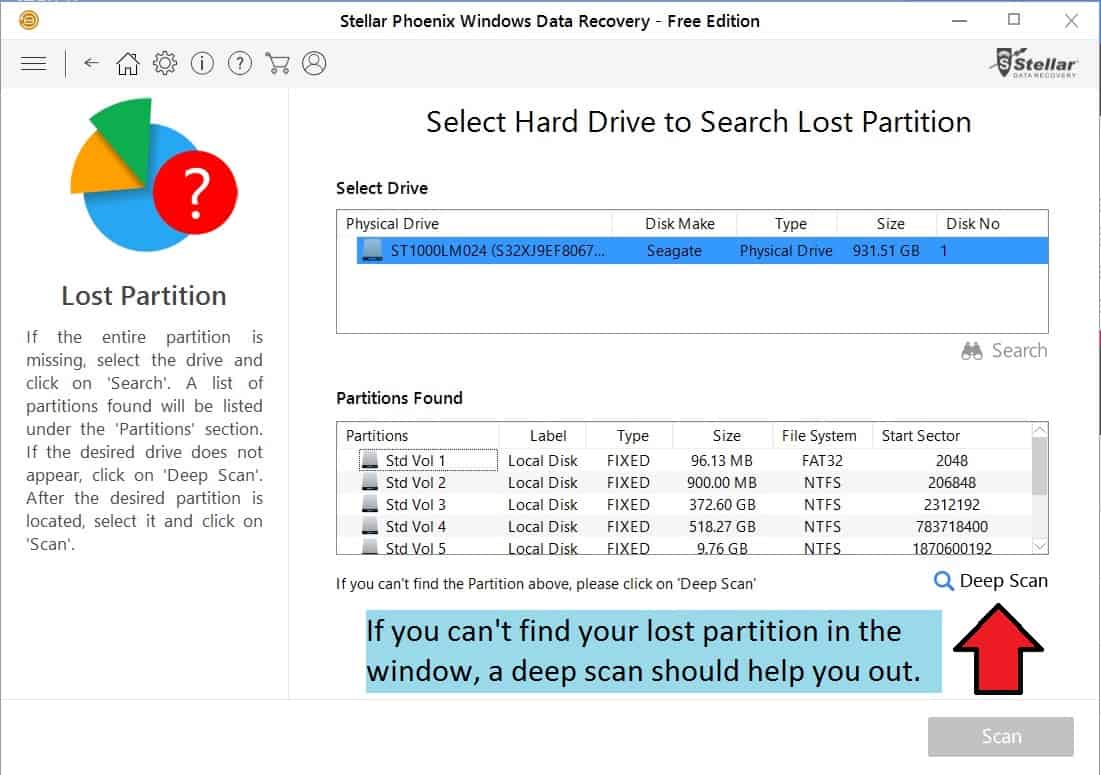1101x775 pixels.
Task: Open the information icon
Action: [202, 64]
